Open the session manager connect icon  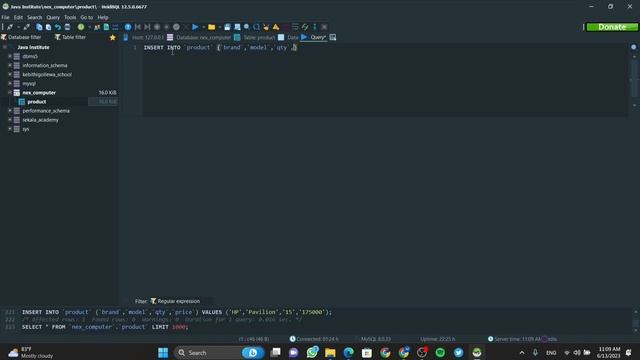pyautogui.click(x=10, y=27)
